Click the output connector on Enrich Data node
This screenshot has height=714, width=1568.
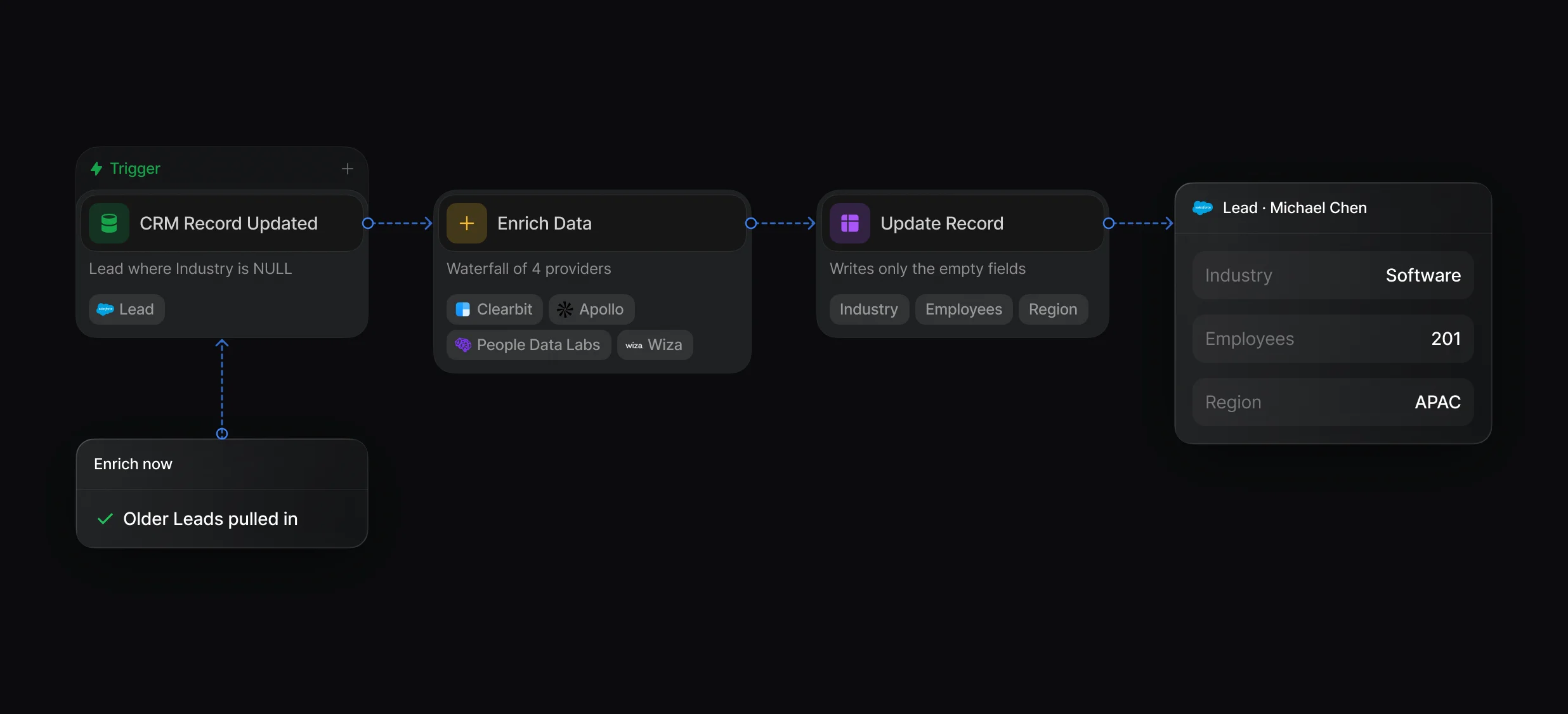[751, 223]
